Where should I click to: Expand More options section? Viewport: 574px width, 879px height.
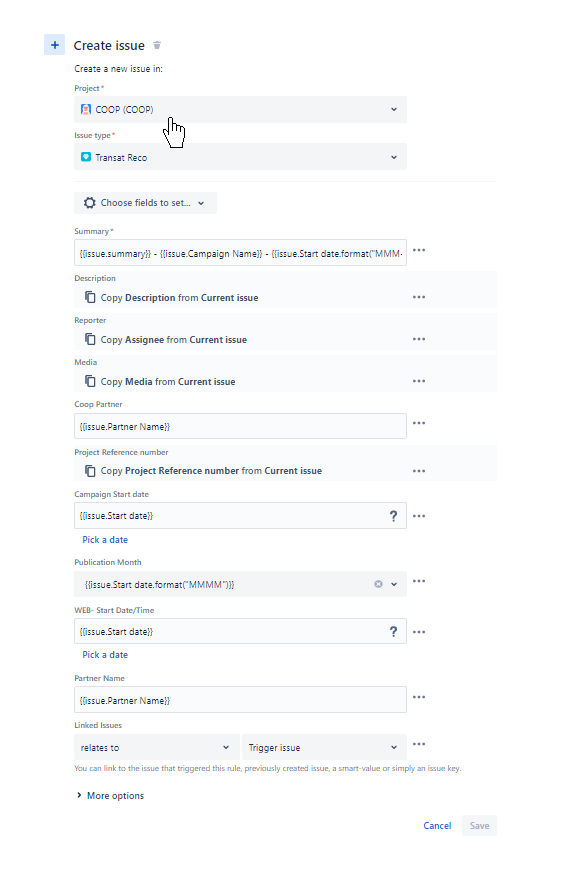(110, 795)
